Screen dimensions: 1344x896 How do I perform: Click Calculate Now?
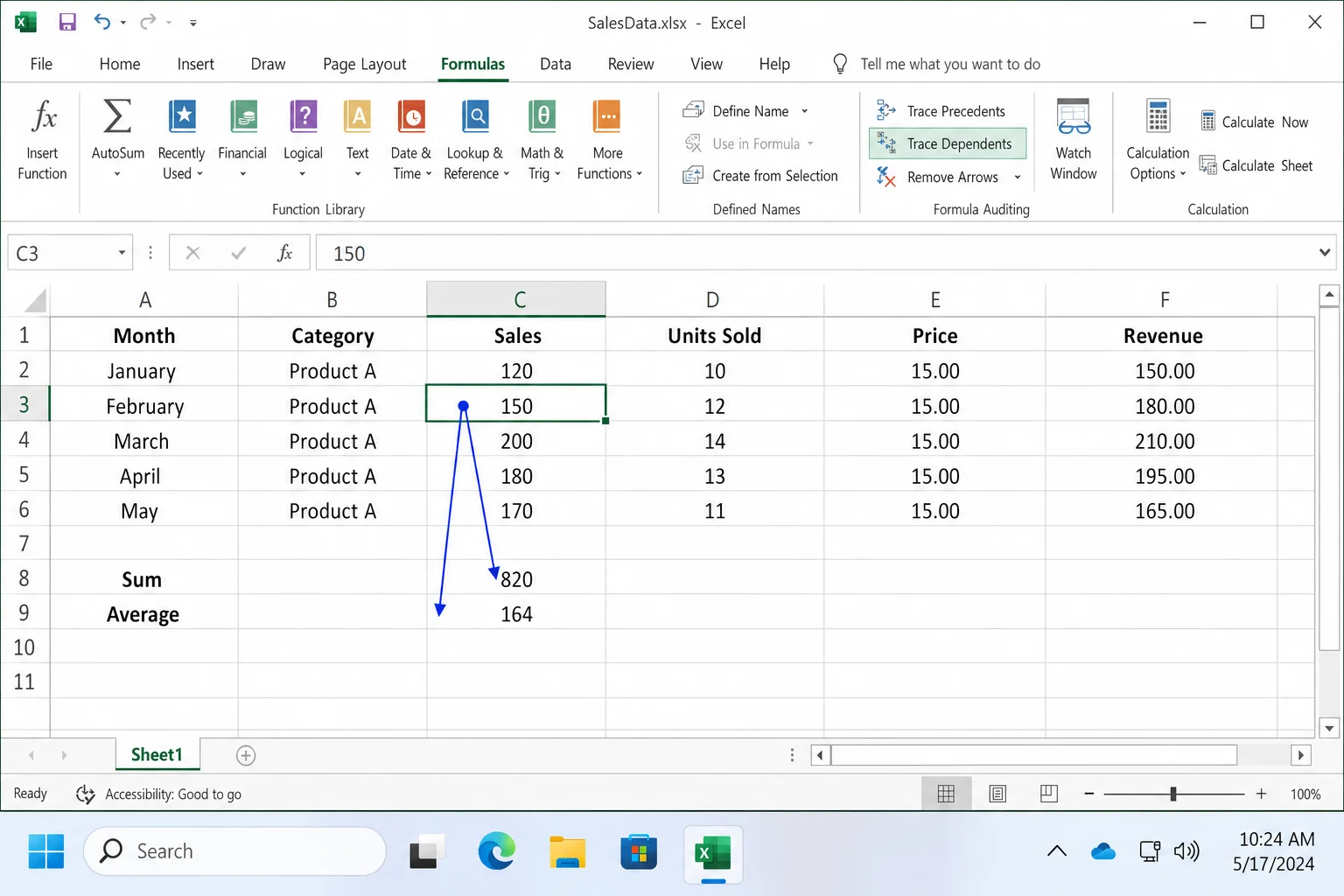[x=1256, y=122]
